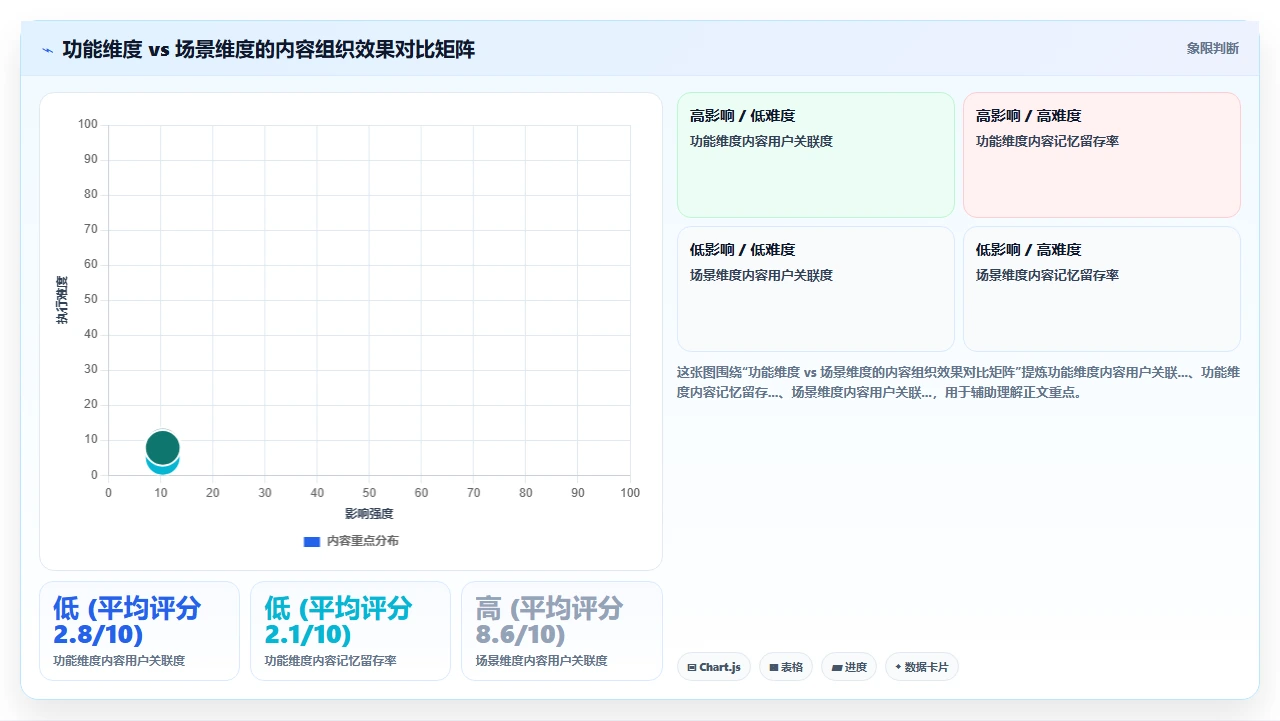This screenshot has height=721, width=1280.
Task: Select the 高 (平均评分 8.6/10) score card
Action: (562, 631)
